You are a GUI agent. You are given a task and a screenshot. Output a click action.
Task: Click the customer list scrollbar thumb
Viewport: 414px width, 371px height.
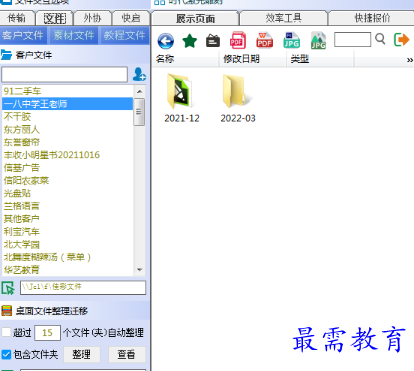(139, 112)
